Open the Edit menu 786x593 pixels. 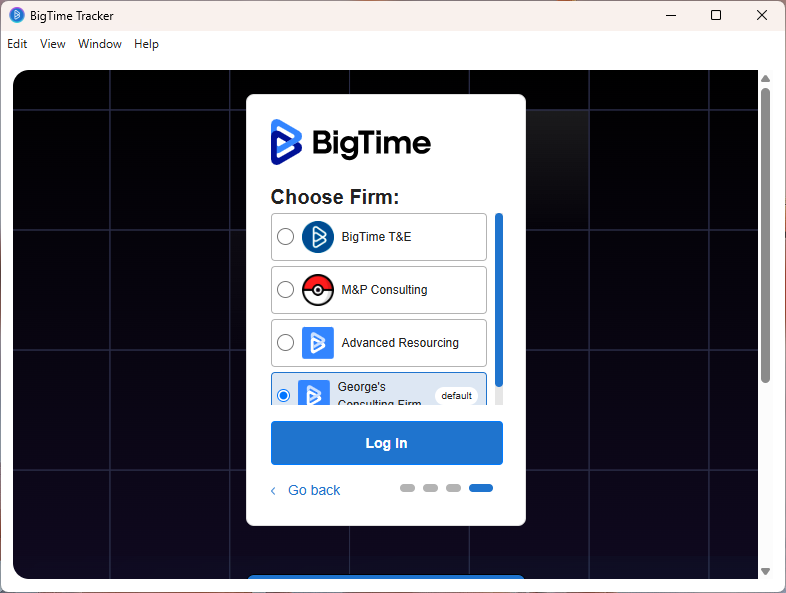pos(17,44)
